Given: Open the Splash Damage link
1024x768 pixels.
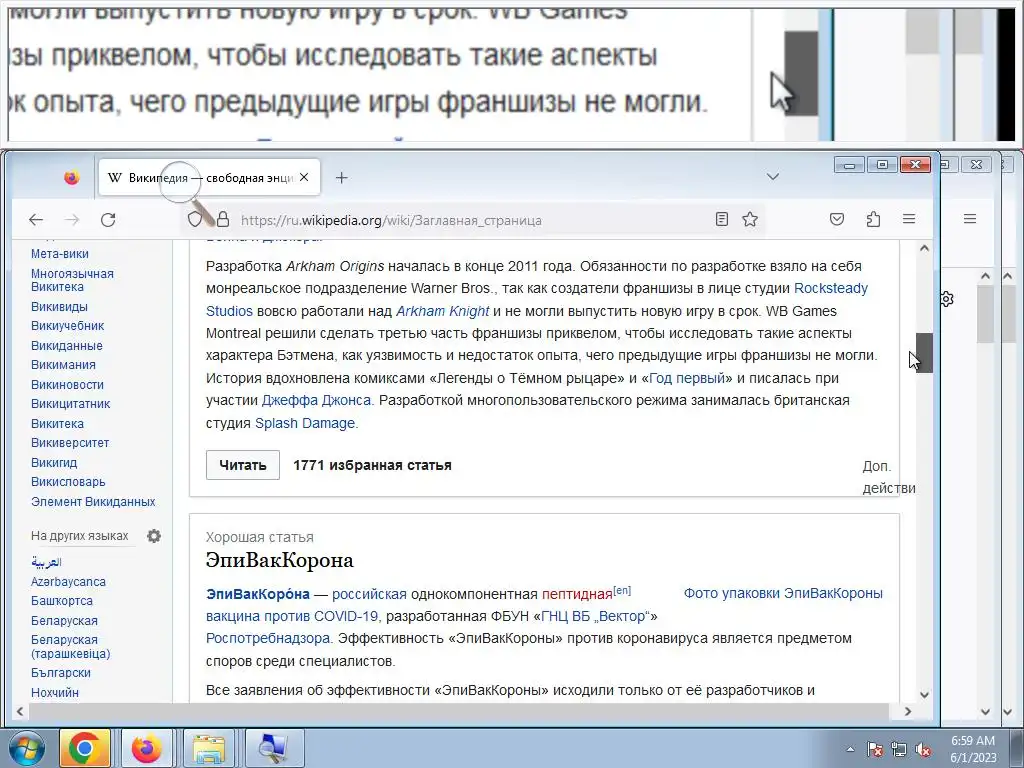Looking at the screenshot, I should (x=305, y=423).
